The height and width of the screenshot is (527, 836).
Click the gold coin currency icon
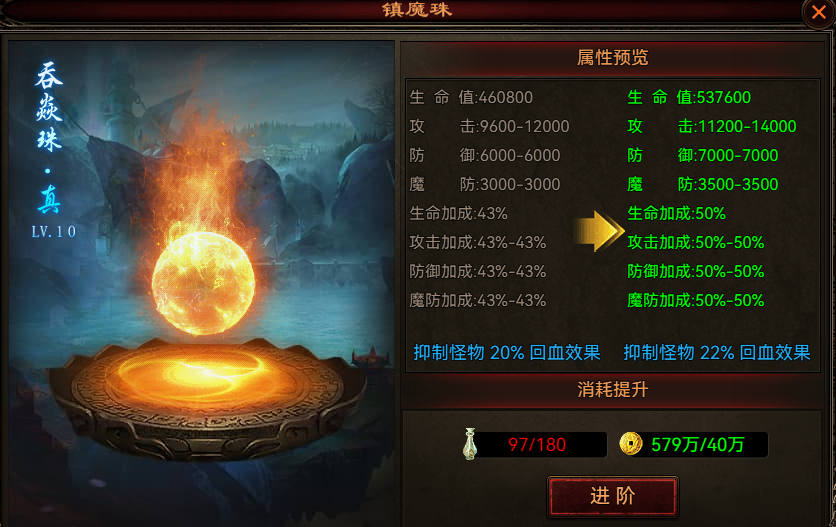tap(631, 444)
